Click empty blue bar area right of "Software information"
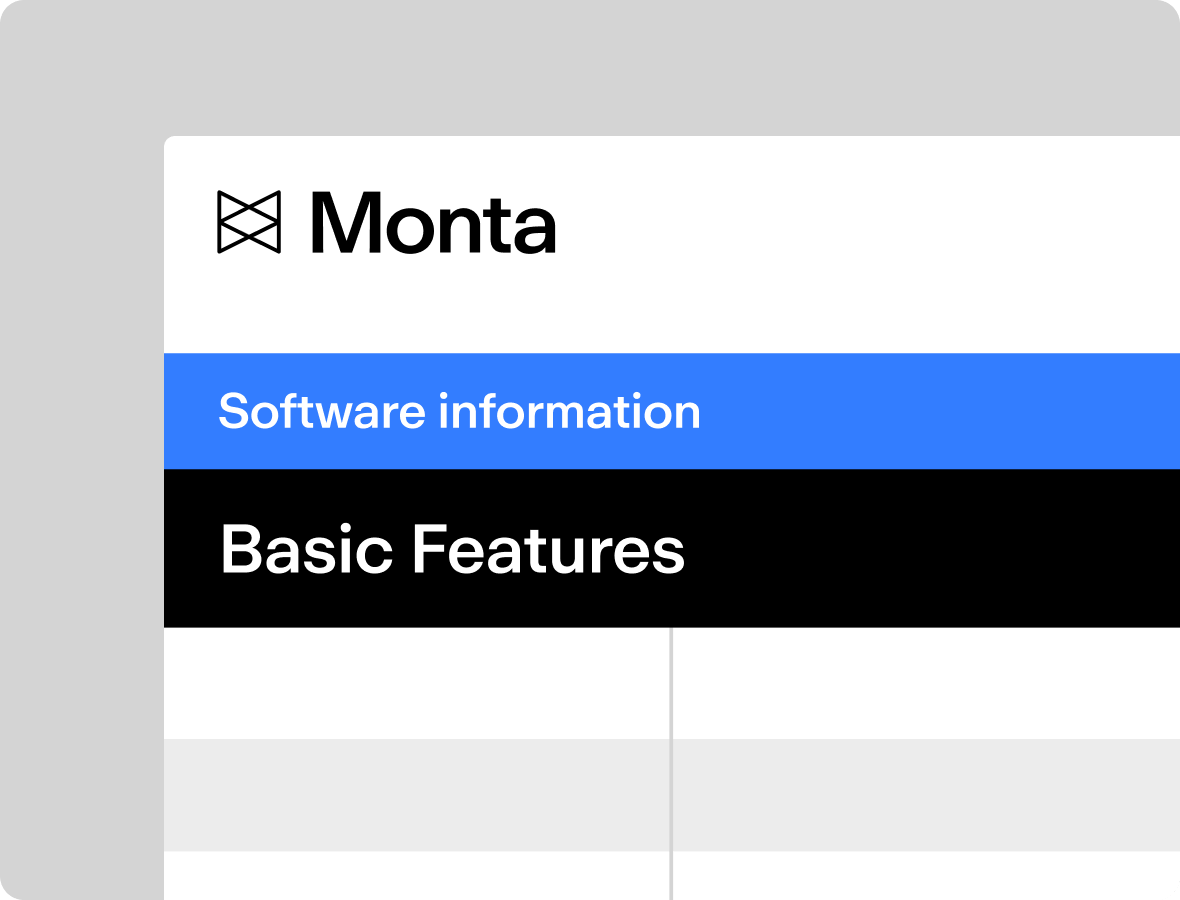Viewport: 1180px width, 900px height. [940, 411]
